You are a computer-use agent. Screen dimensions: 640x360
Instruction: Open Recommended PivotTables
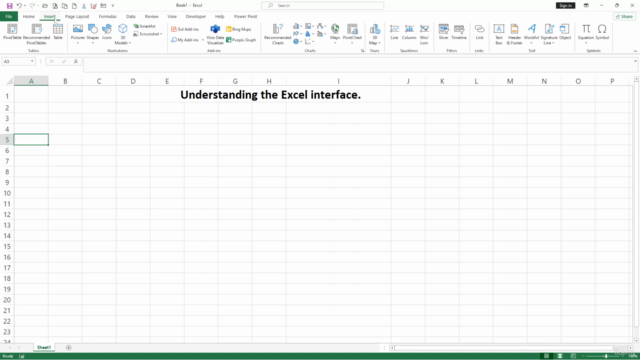(x=36, y=34)
